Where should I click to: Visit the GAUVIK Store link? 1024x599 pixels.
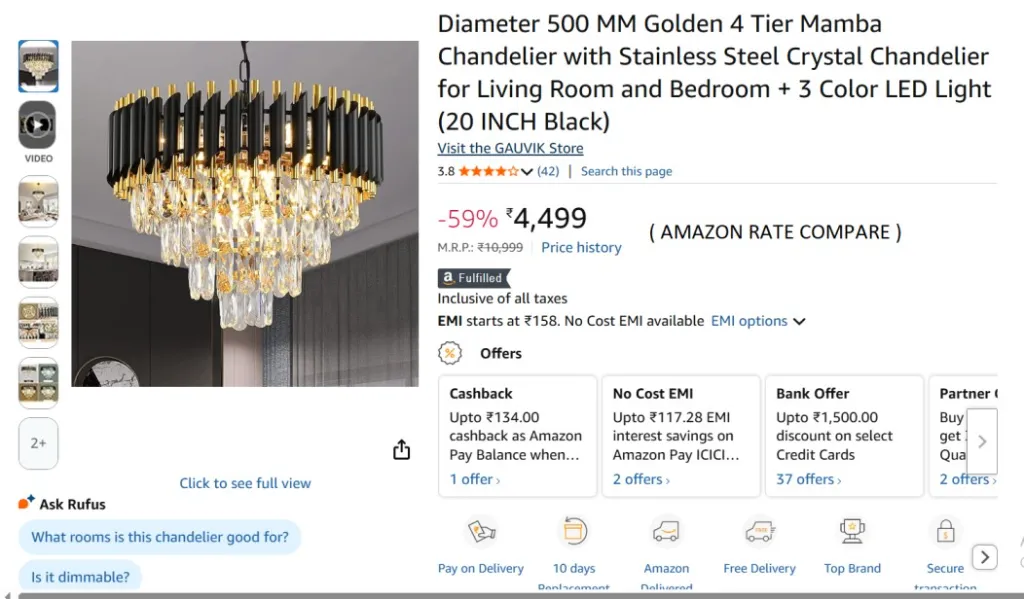(x=510, y=148)
